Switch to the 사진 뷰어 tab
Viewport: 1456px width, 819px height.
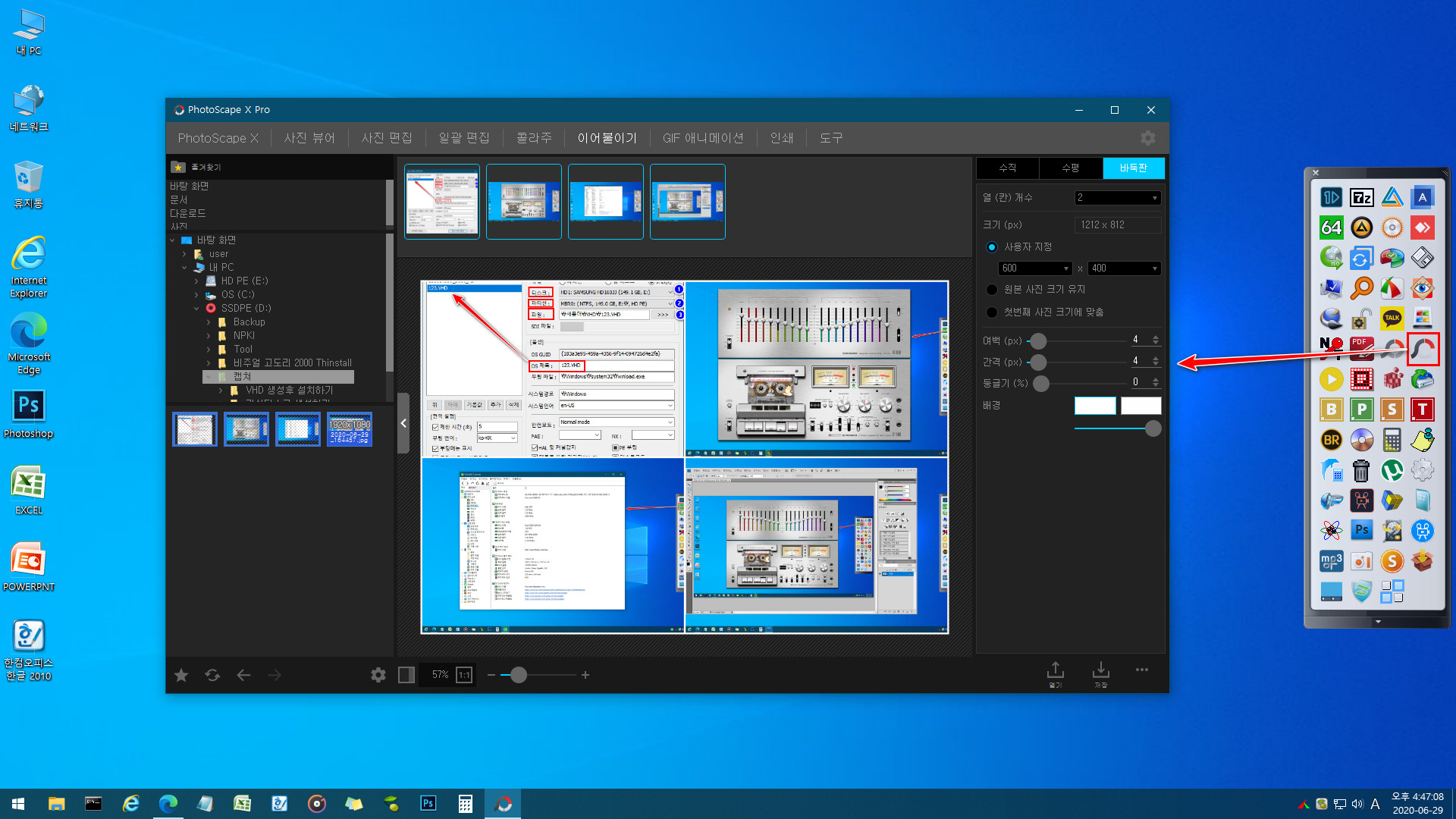coord(309,138)
